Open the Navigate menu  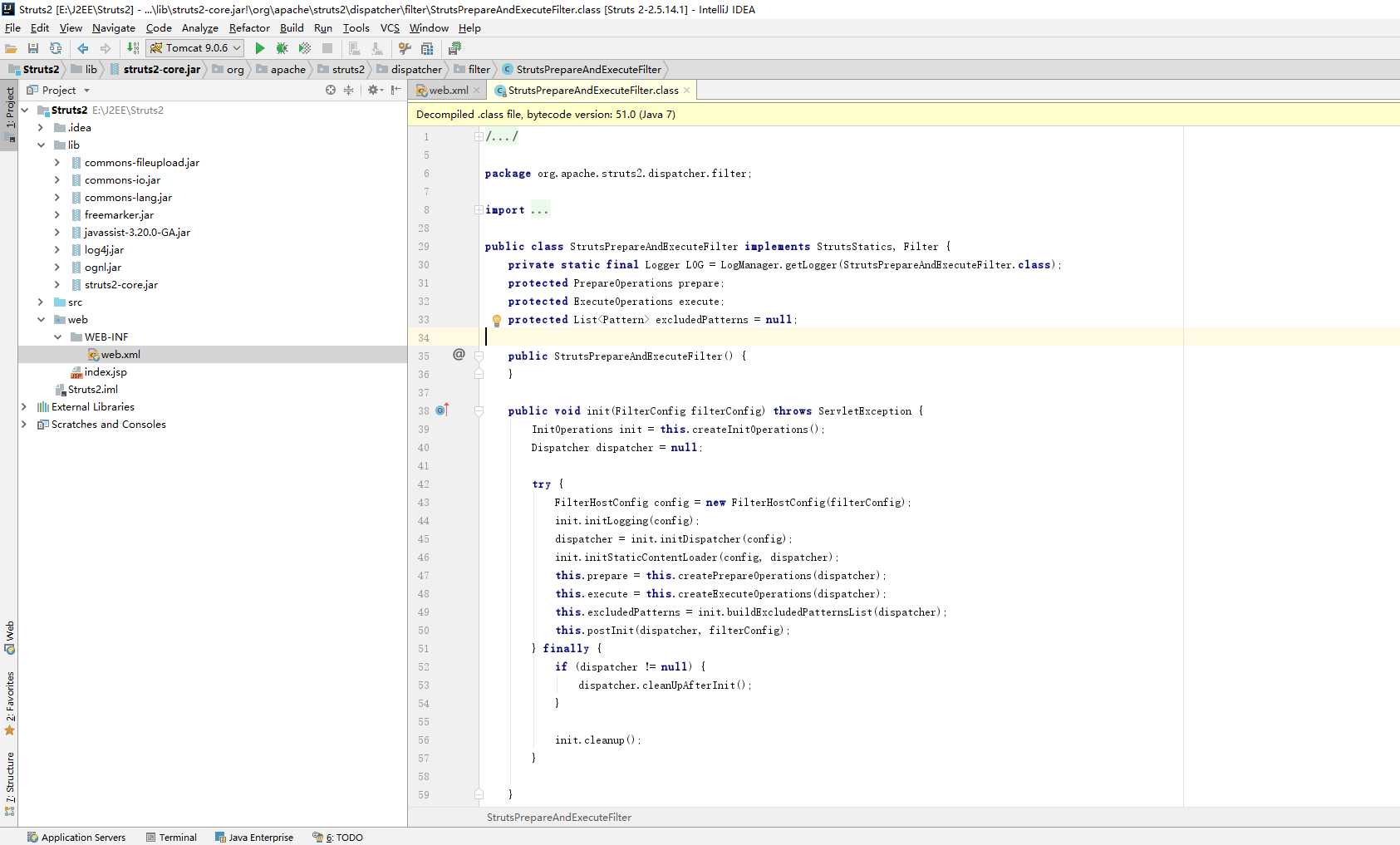tap(114, 27)
